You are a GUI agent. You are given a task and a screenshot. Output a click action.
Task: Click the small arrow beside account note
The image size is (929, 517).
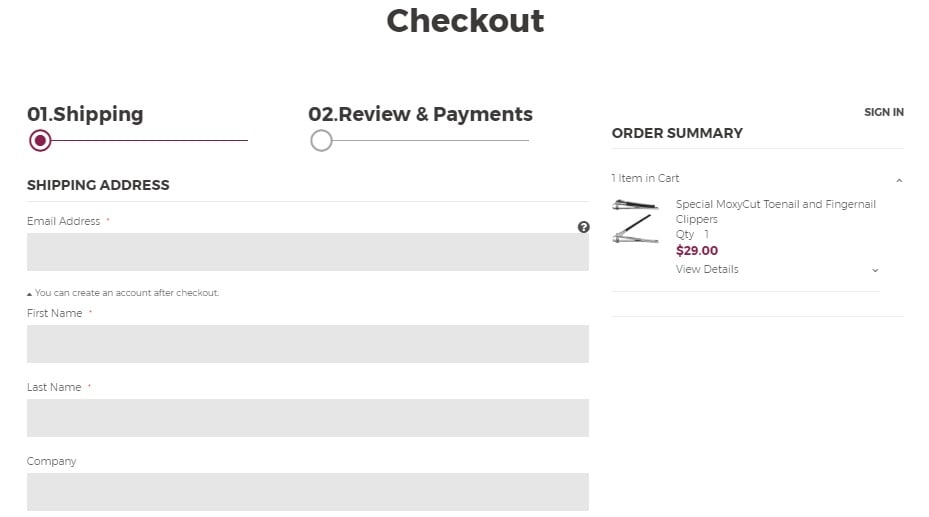click(x=29, y=294)
